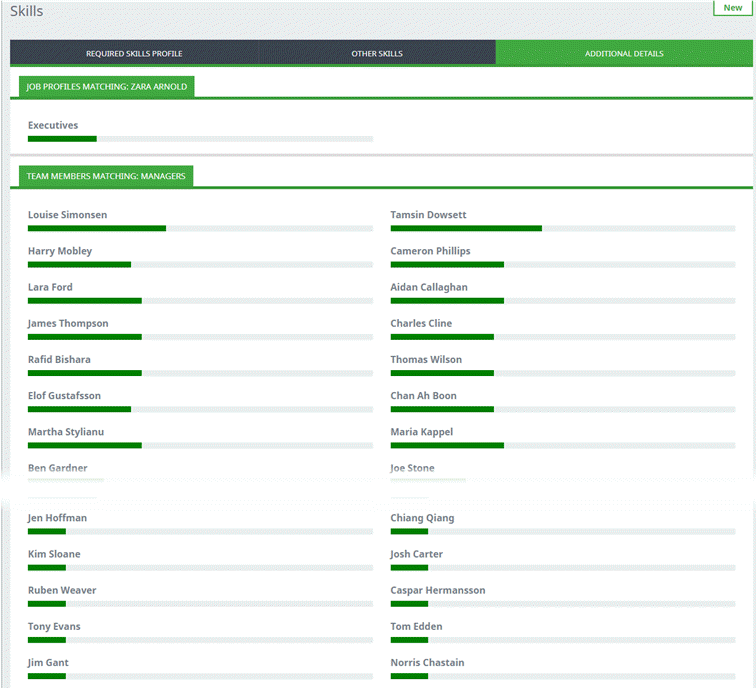Switch to Required Skills Profile tab
The height and width of the screenshot is (688, 756).
134,53
